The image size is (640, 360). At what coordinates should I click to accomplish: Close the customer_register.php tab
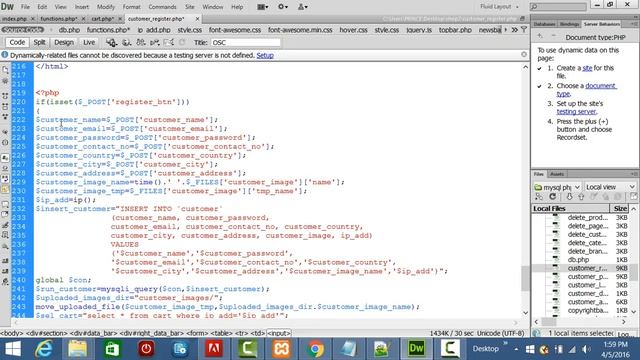[x=198, y=19]
